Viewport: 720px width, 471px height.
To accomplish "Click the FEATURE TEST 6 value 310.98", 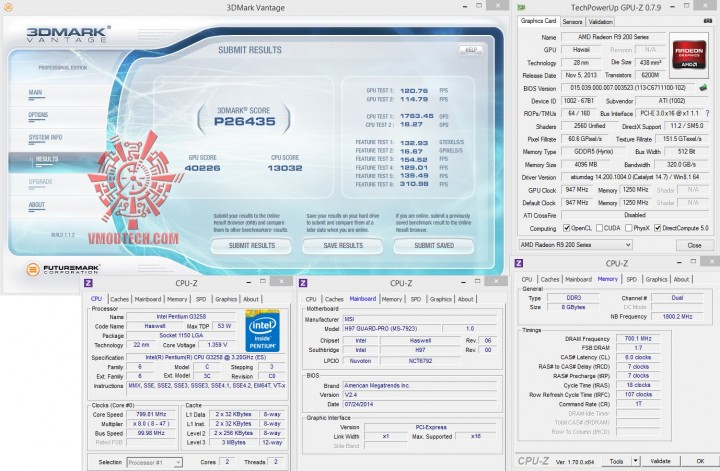I will pyautogui.click(x=414, y=184).
